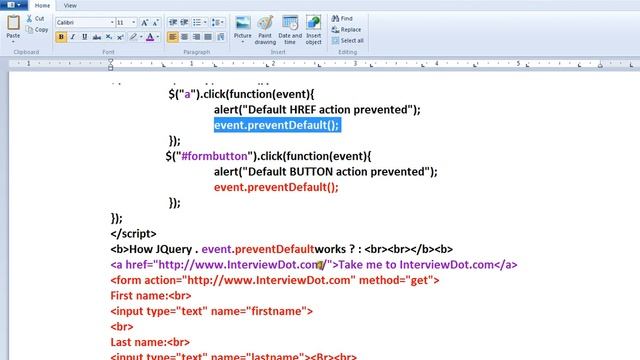This screenshot has height=360, width=640.
Task: Open the paragraph settings dialog
Action: click(x=221, y=37)
